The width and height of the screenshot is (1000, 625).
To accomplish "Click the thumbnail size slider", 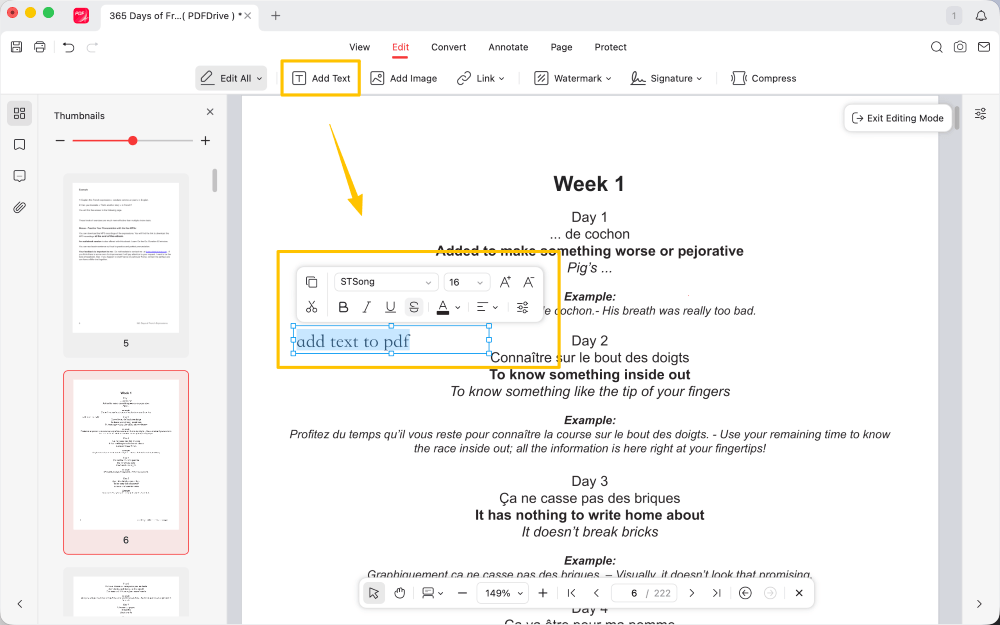I will (133, 141).
